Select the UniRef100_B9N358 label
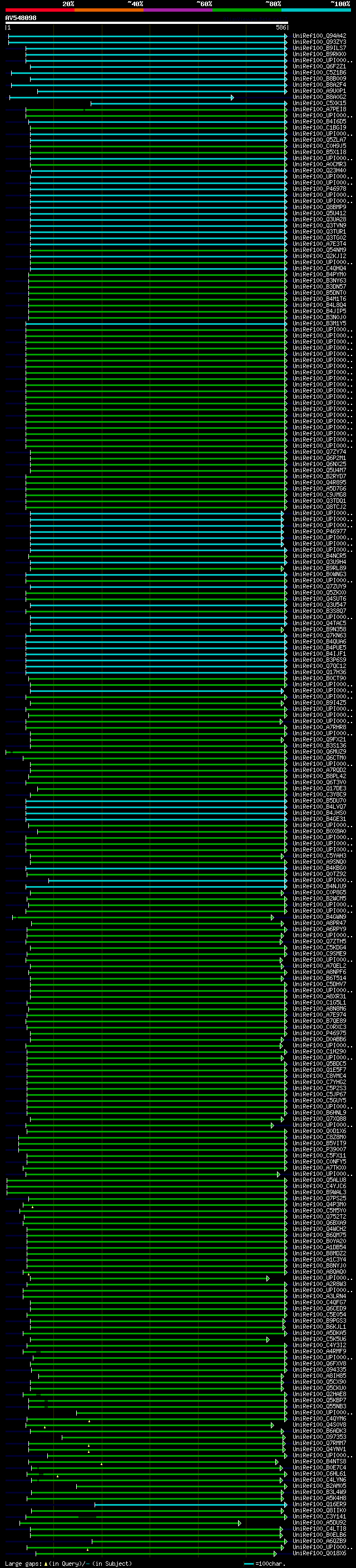This screenshot has height=1568, width=356. click(x=319, y=630)
